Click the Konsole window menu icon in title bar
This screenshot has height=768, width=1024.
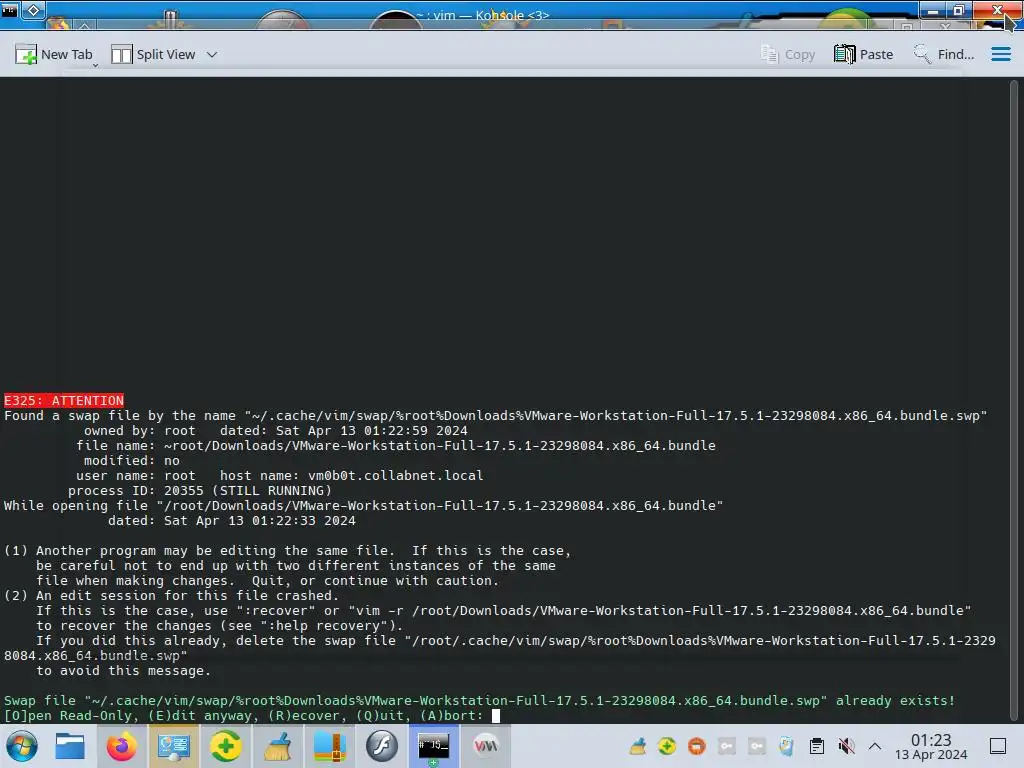(x=10, y=10)
